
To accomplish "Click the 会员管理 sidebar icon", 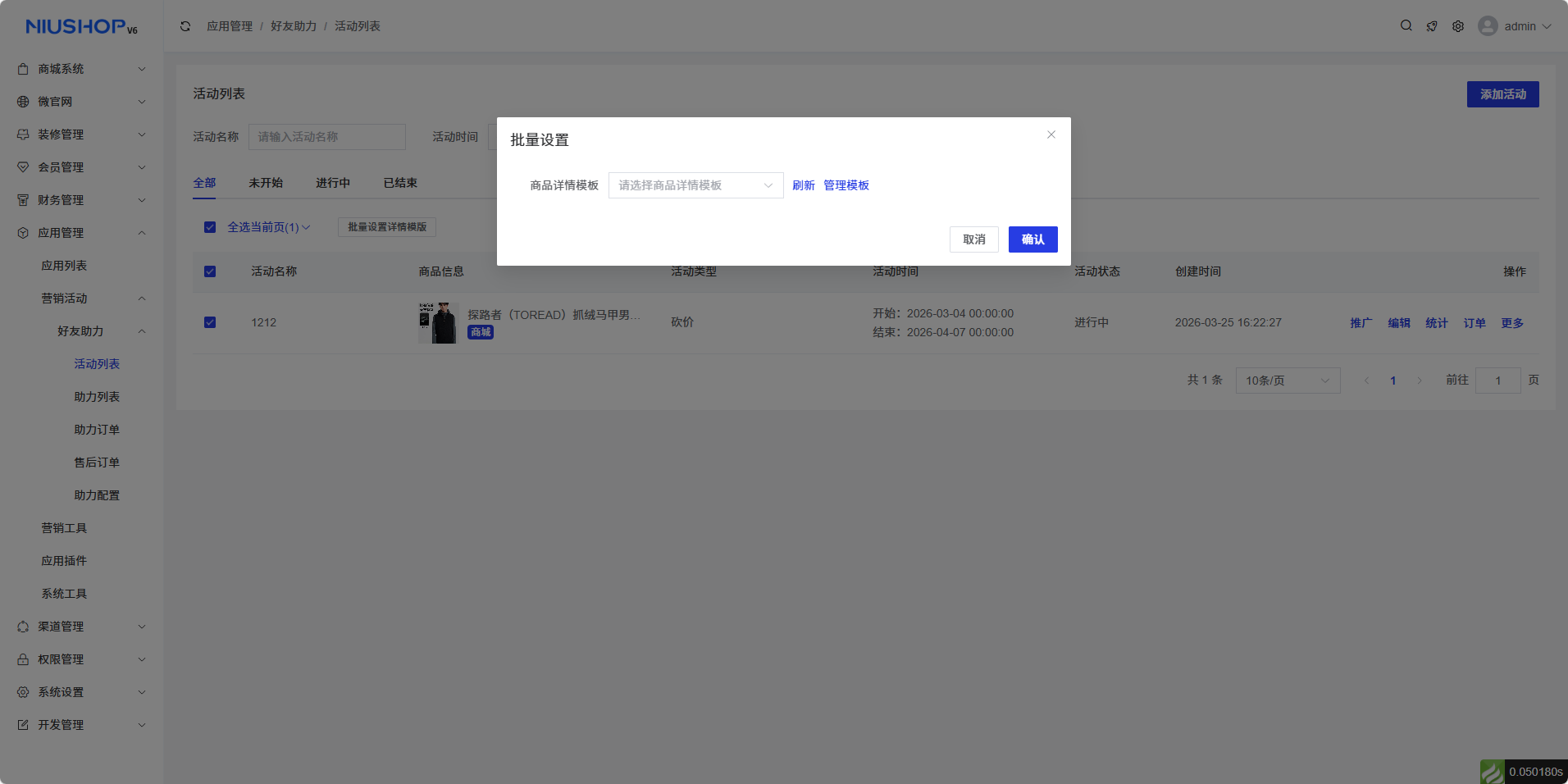I will click(23, 167).
